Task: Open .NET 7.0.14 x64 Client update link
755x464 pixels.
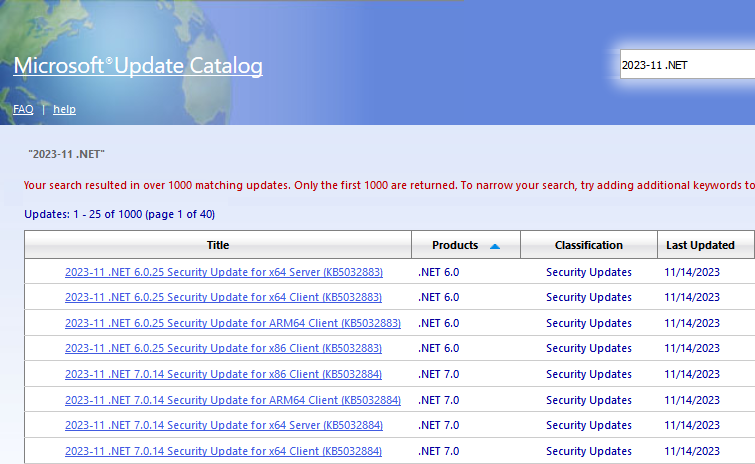Action: 223,451
